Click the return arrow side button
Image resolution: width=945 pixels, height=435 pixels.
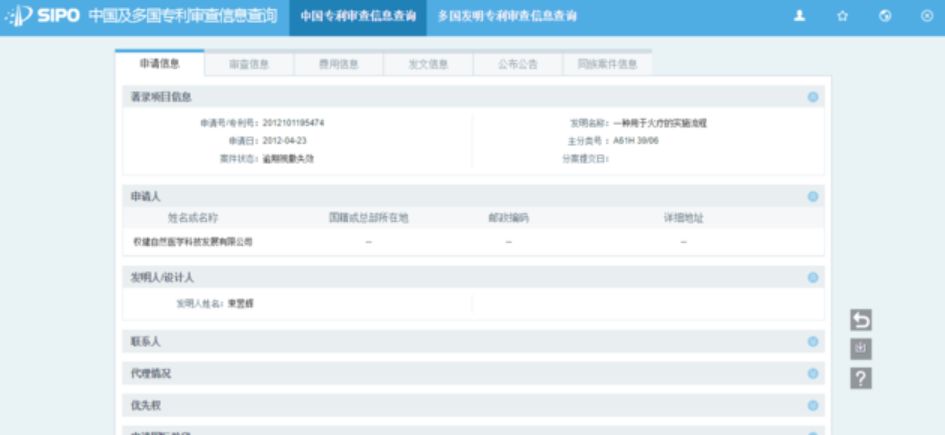(861, 320)
